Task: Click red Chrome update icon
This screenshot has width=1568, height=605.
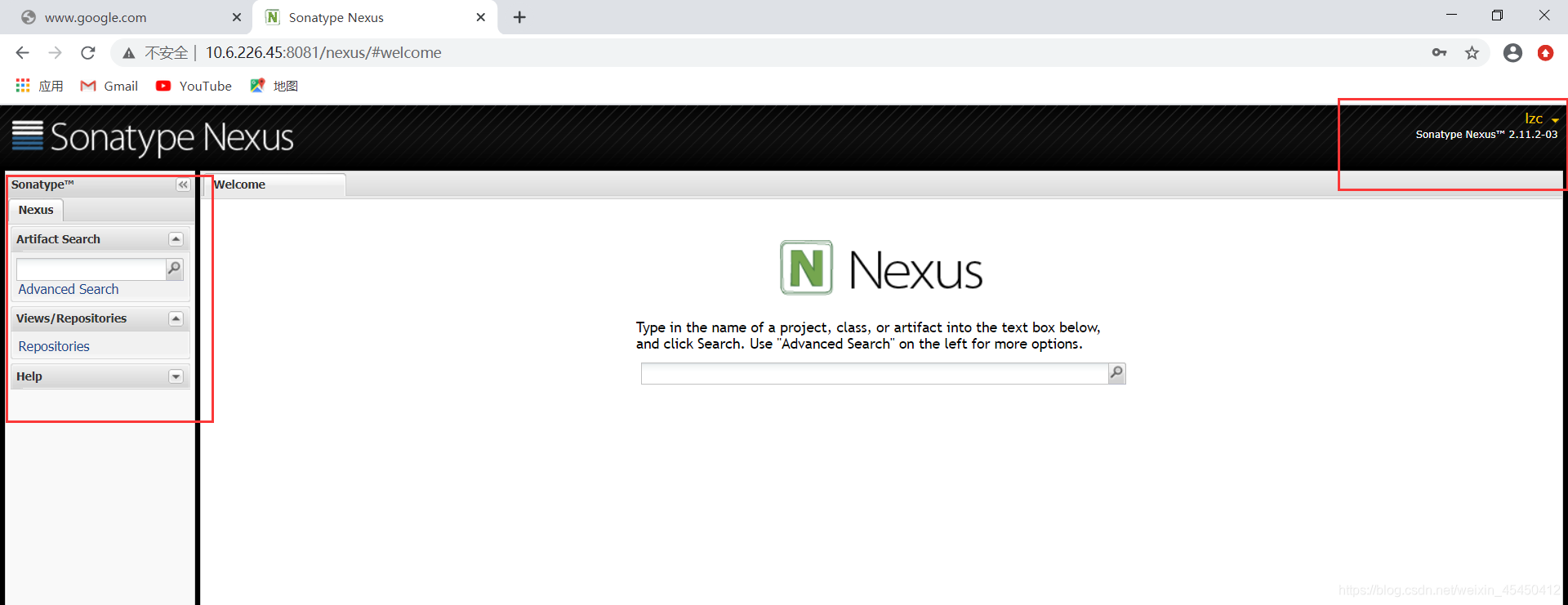Action: [1545, 53]
